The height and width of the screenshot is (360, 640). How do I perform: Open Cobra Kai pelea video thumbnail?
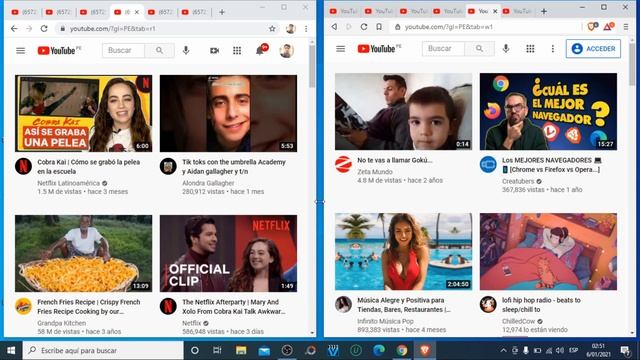pyautogui.click(x=83, y=113)
